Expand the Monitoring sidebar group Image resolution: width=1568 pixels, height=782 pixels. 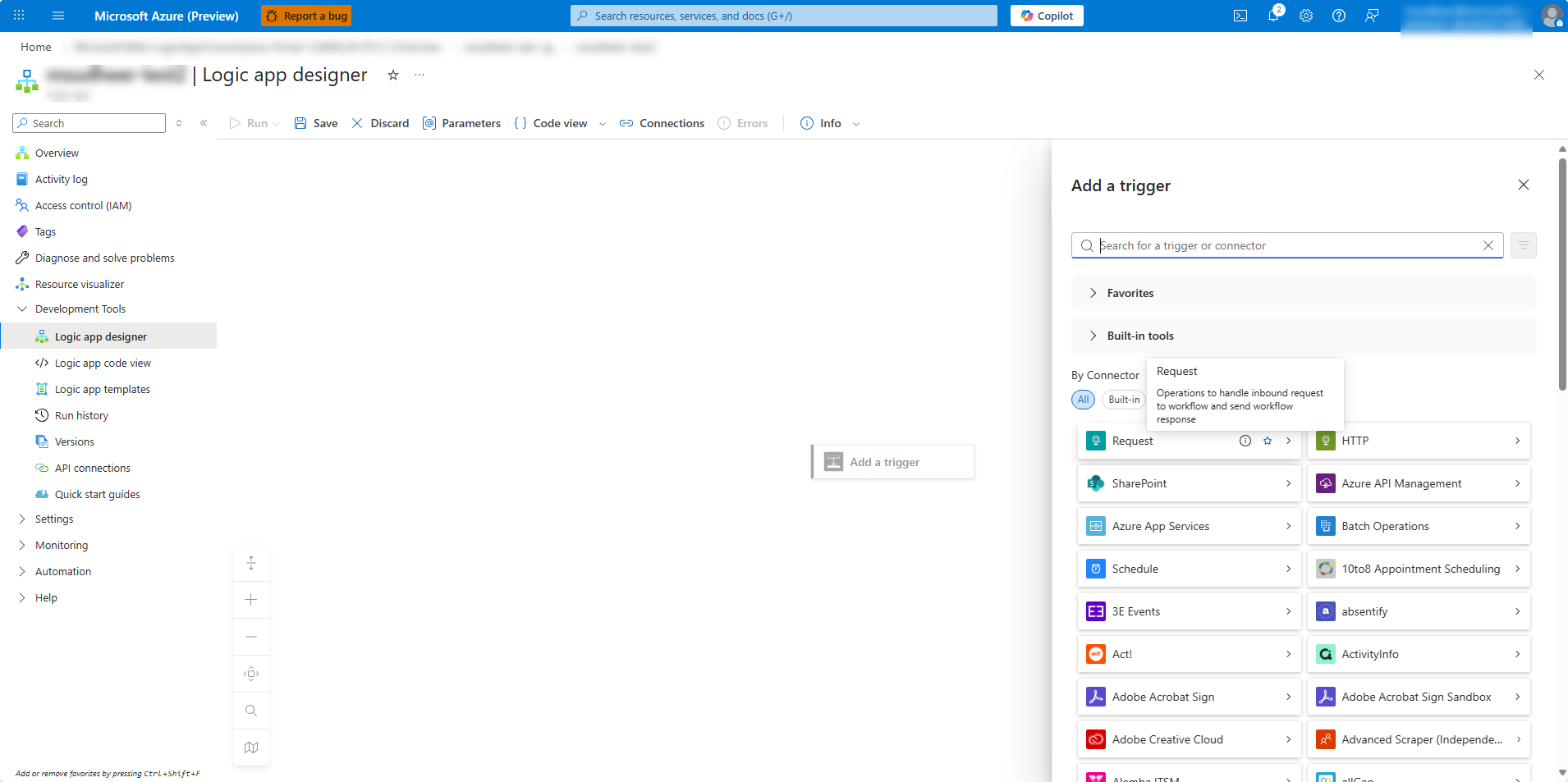(22, 546)
